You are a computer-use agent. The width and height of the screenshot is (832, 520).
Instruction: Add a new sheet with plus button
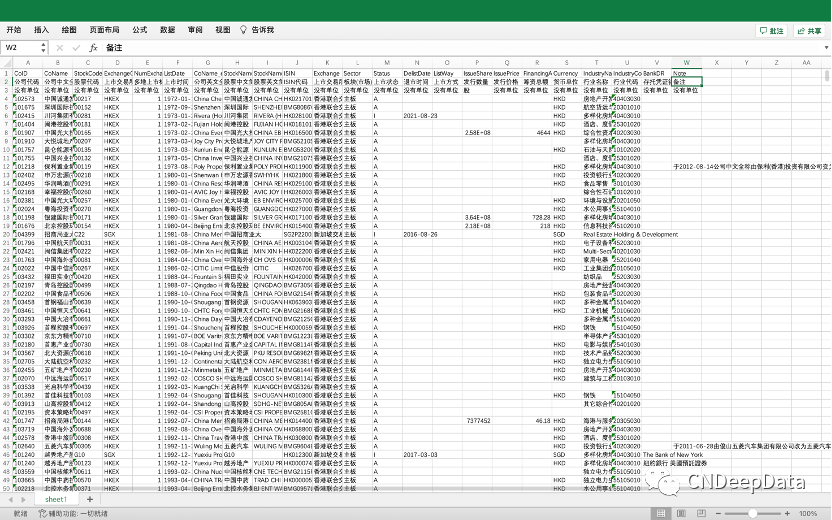(90, 499)
